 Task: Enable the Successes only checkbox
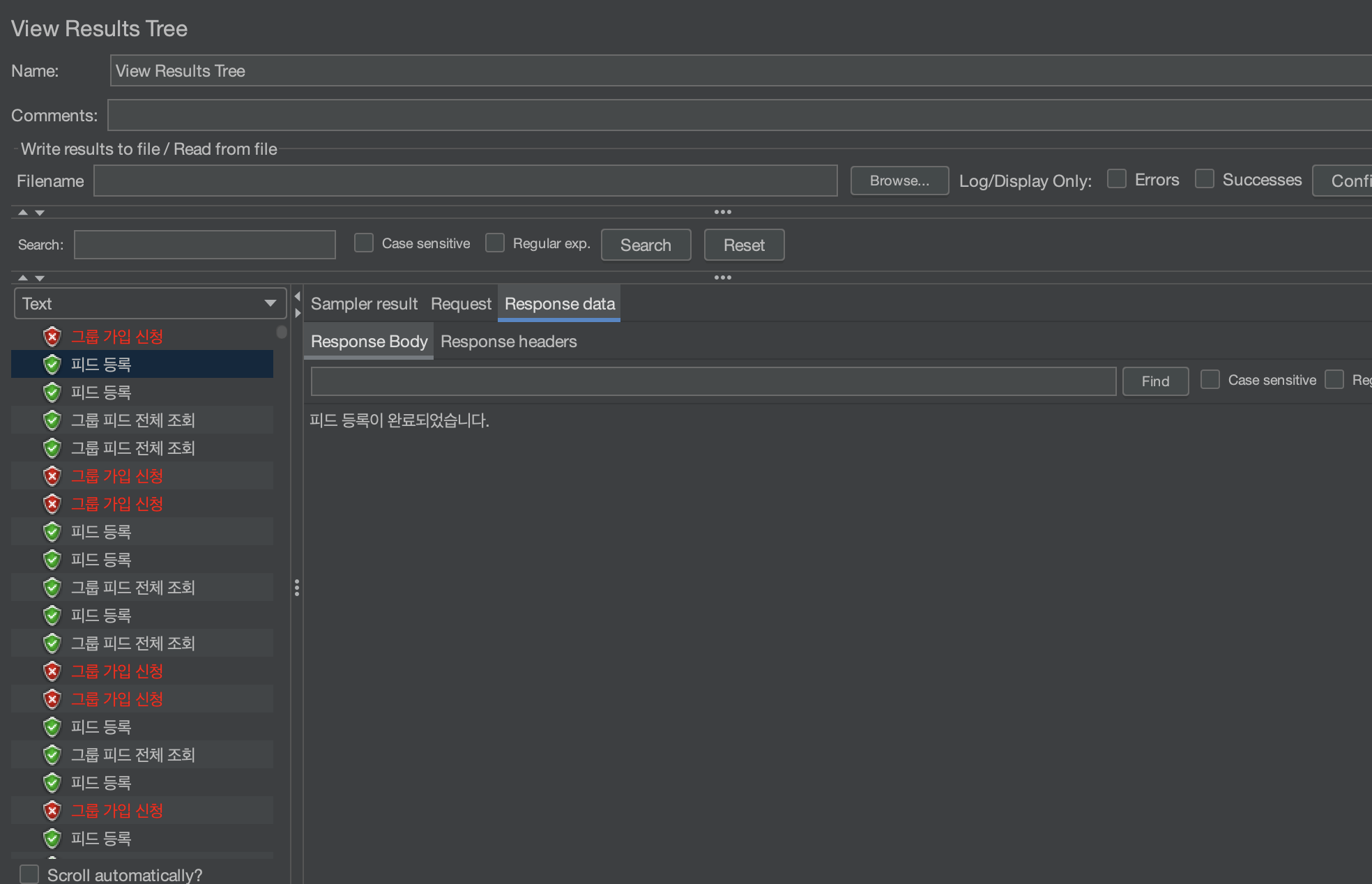[1205, 179]
